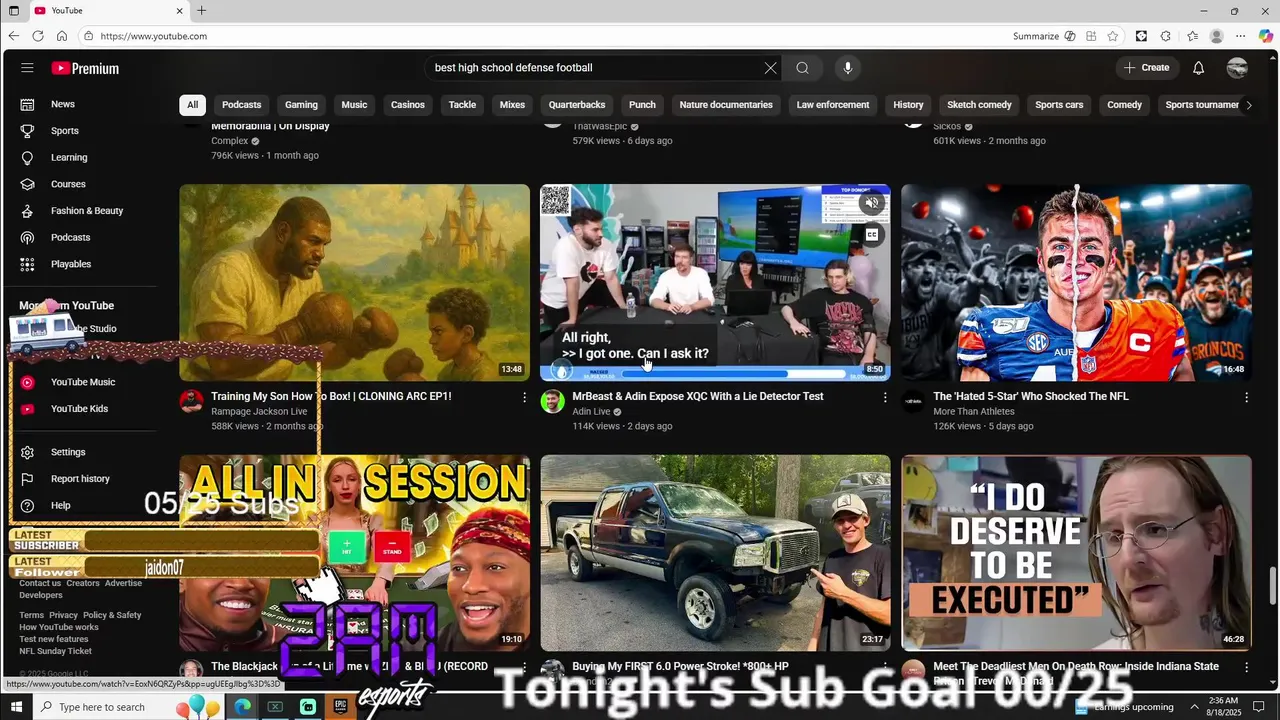Select the Law enforcement filter chip

click(x=833, y=105)
